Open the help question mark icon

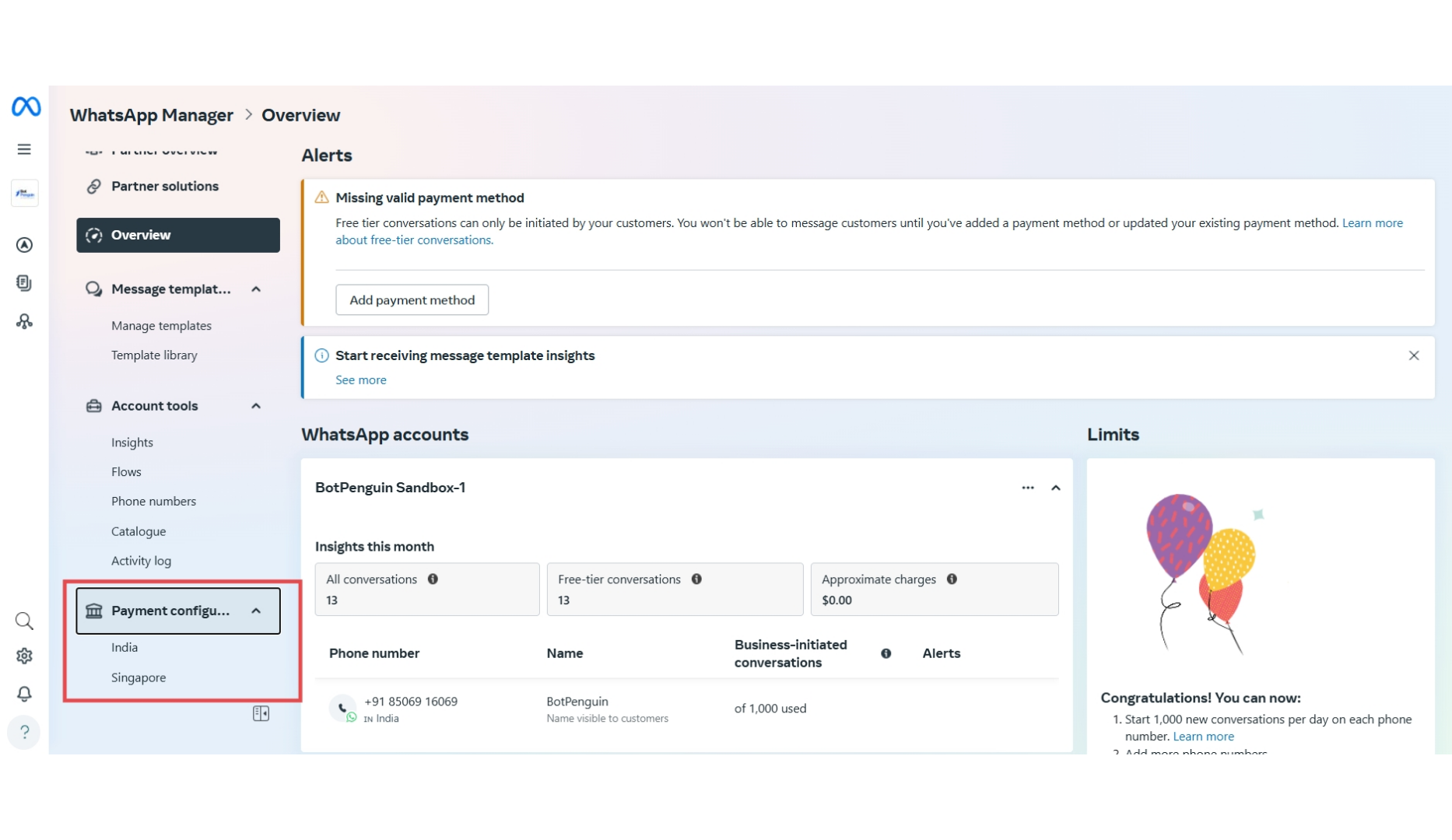point(24,732)
